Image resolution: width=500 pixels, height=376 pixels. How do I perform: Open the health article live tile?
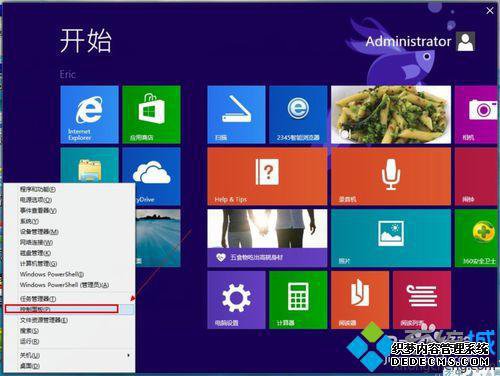[267, 238]
